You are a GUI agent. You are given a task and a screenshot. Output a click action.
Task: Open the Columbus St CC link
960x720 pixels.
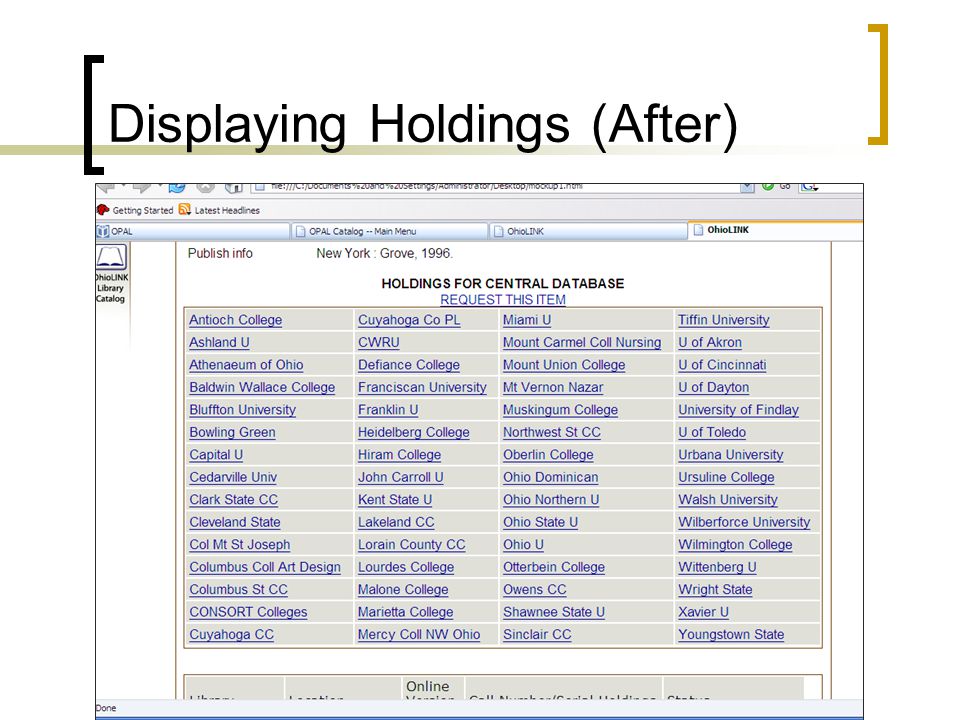[238, 590]
